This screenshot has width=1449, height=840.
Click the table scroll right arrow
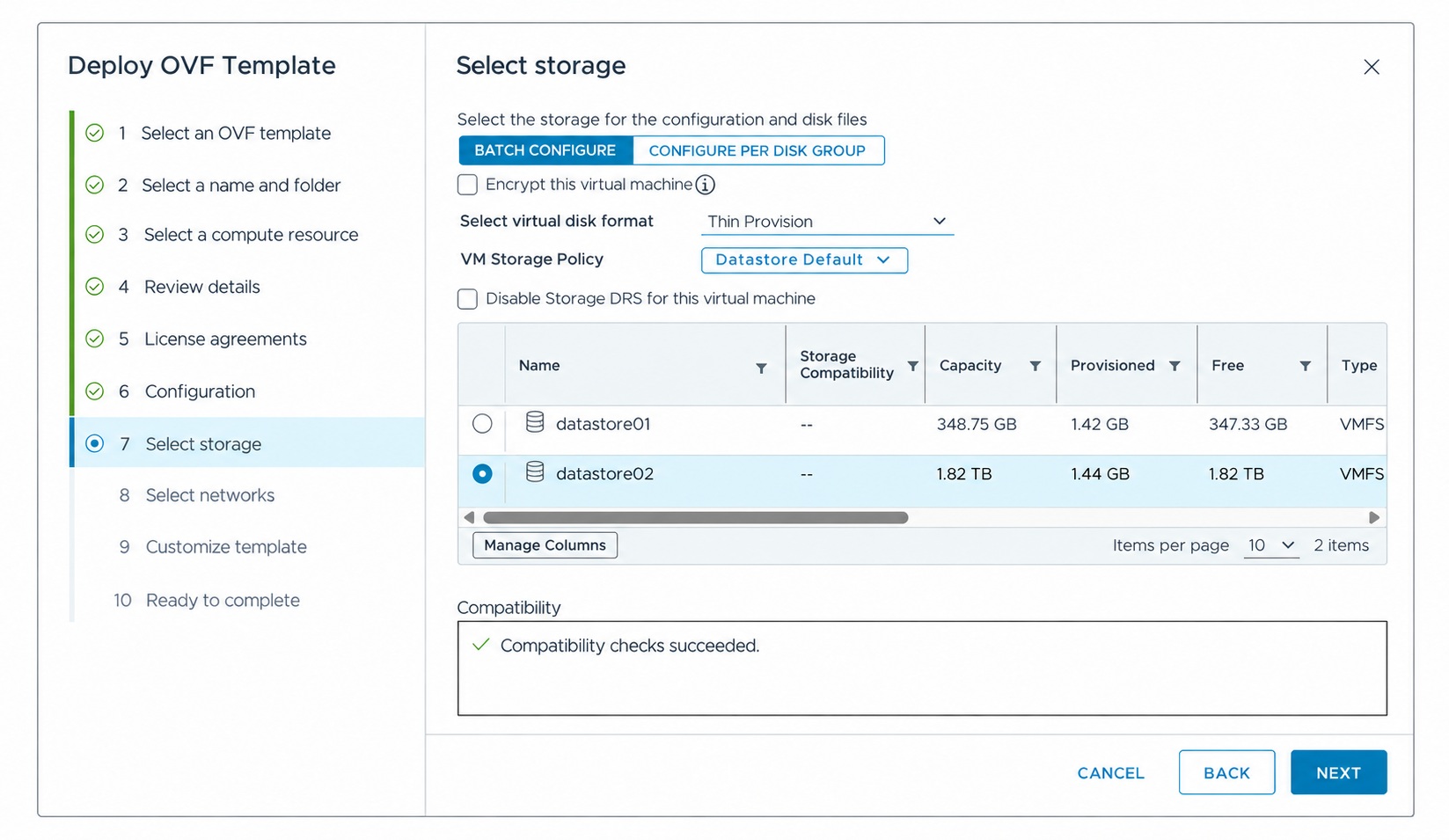coord(1374,517)
